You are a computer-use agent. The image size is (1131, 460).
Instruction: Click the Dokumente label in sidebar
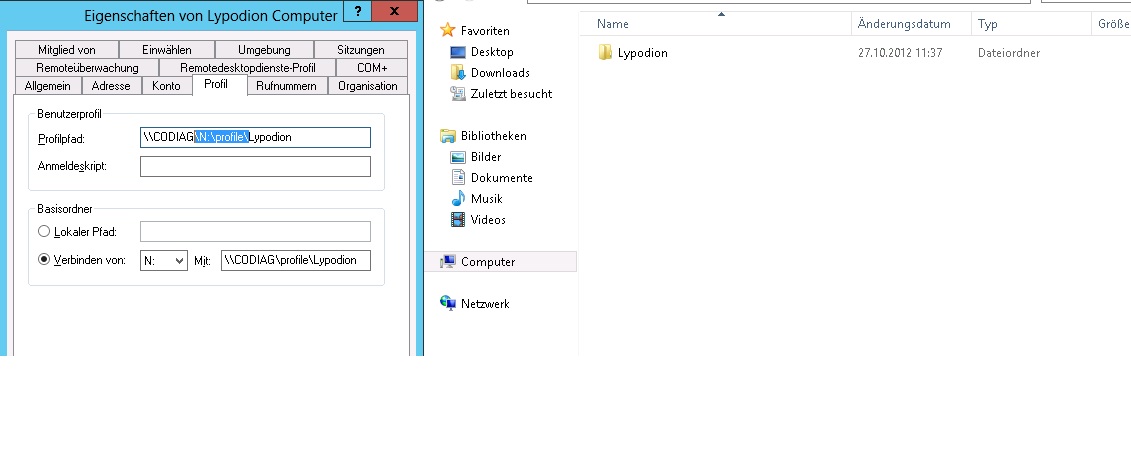pyautogui.click(x=501, y=177)
